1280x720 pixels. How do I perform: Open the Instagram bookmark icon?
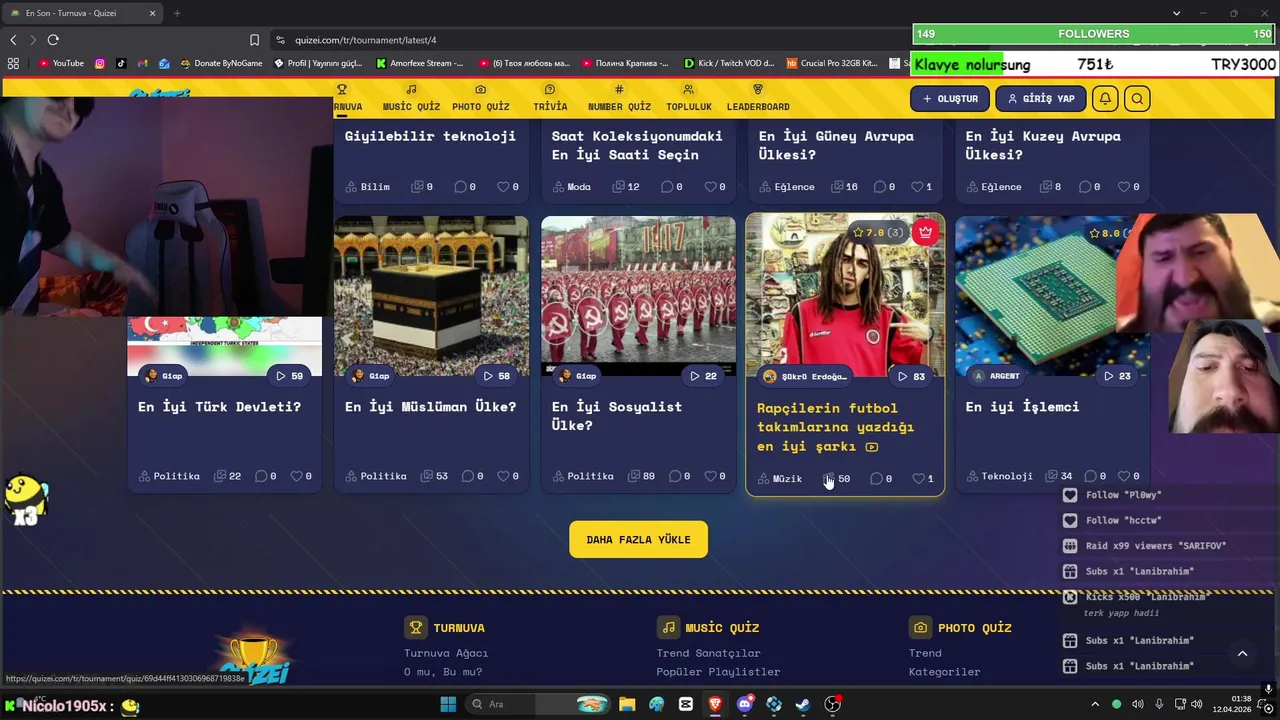coord(100,63)
